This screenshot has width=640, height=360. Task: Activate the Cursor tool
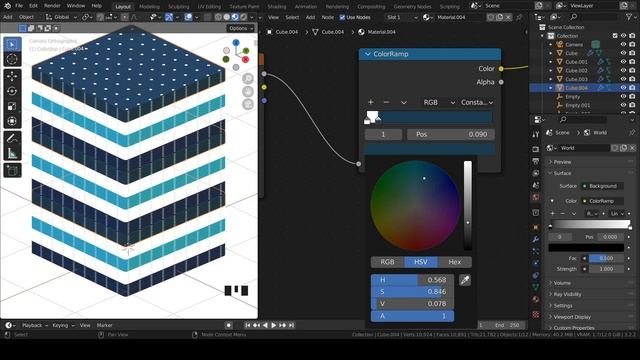12,59
